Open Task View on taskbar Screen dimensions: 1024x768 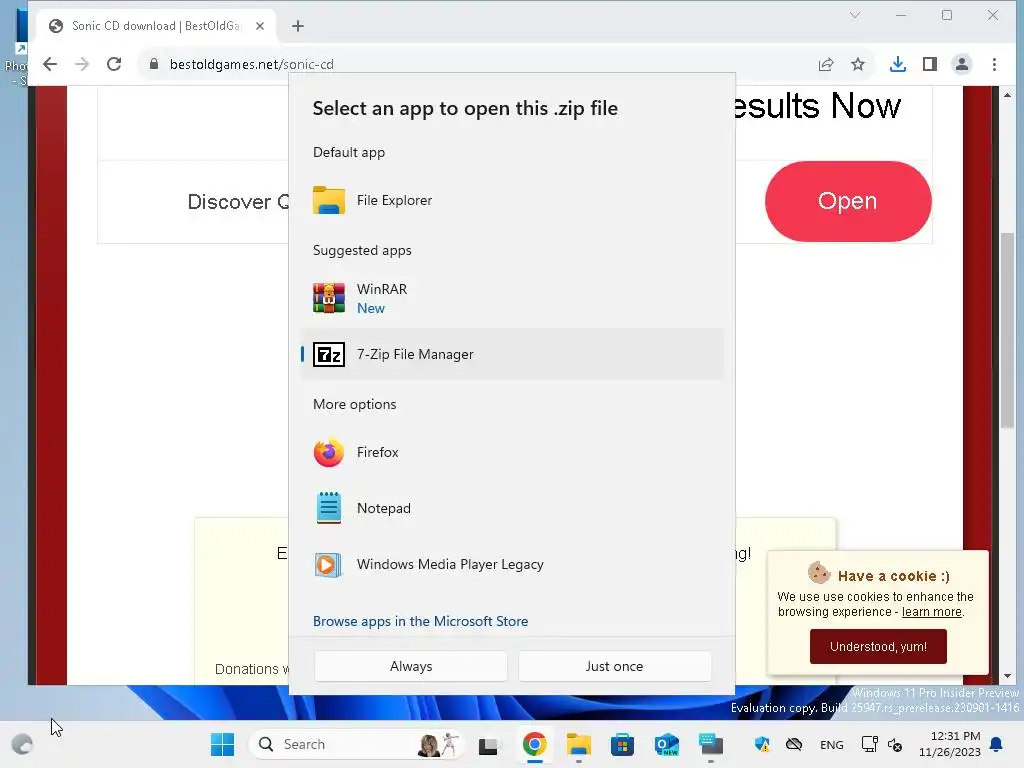click(488, 744)
